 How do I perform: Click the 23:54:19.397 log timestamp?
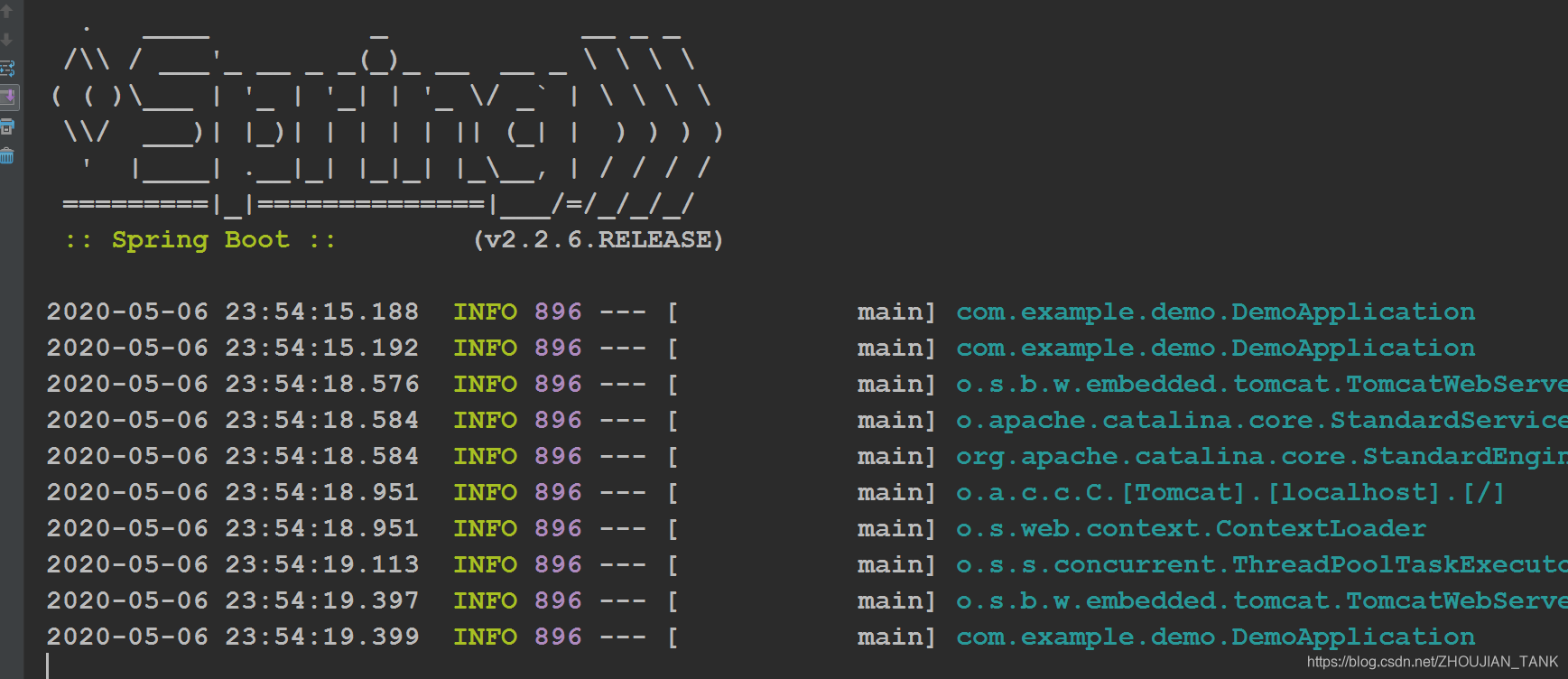click(x=321, y=601)
